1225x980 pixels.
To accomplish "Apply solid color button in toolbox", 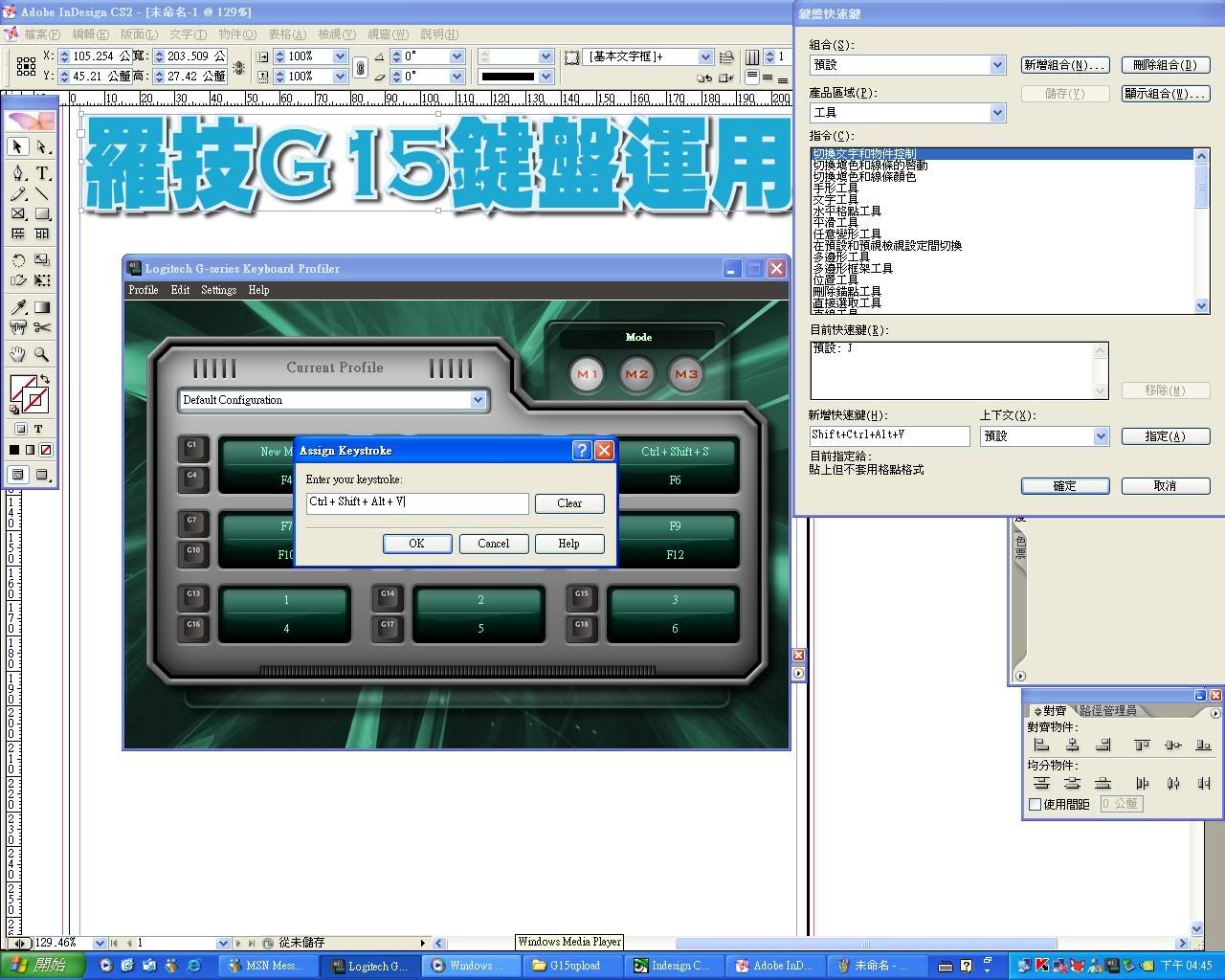I will tap(14, 450).
